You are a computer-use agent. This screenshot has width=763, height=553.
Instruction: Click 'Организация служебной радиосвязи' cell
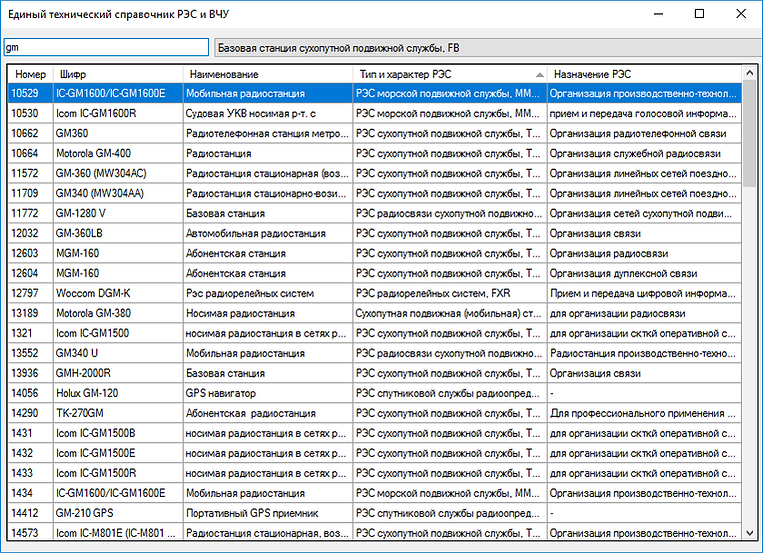(x=644, y=153)
